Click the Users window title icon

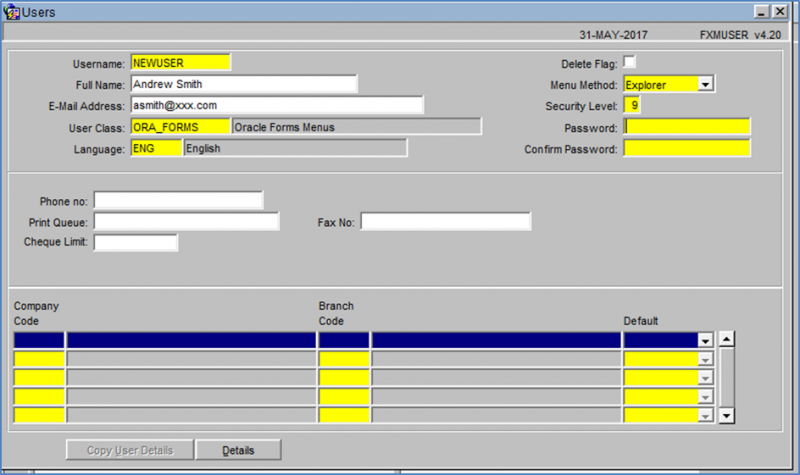pos(11,12)
